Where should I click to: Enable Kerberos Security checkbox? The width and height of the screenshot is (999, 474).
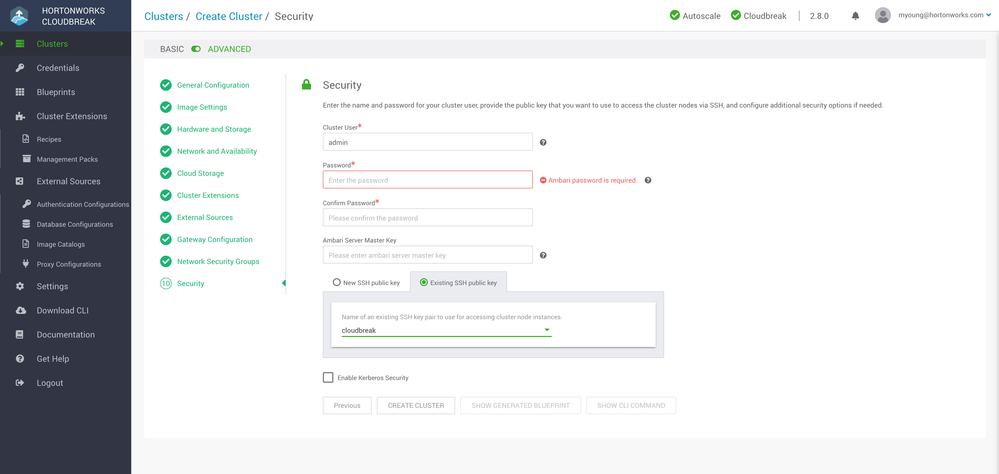(x=328, y=378)
